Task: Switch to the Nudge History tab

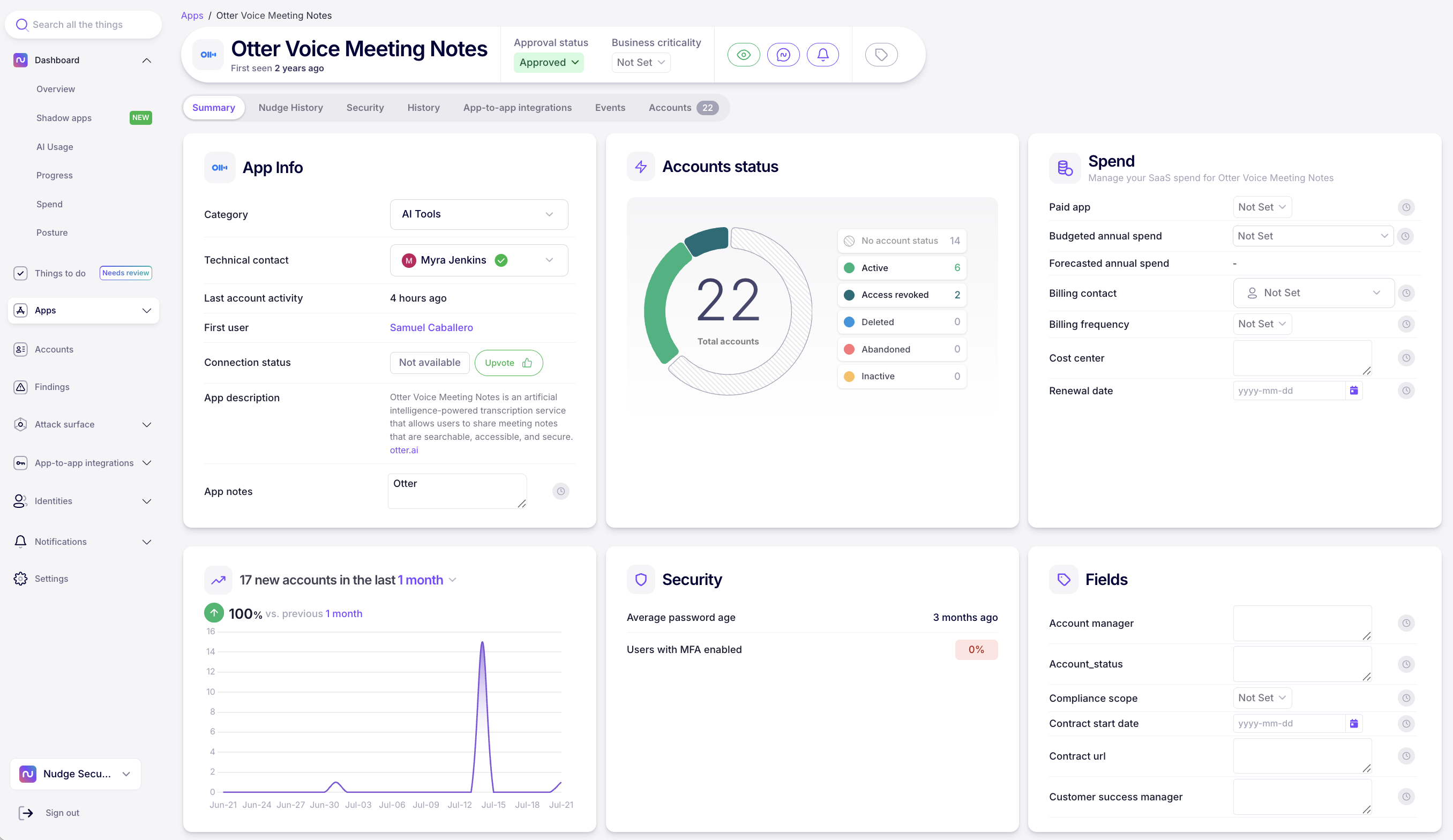Action: point(290,108)
